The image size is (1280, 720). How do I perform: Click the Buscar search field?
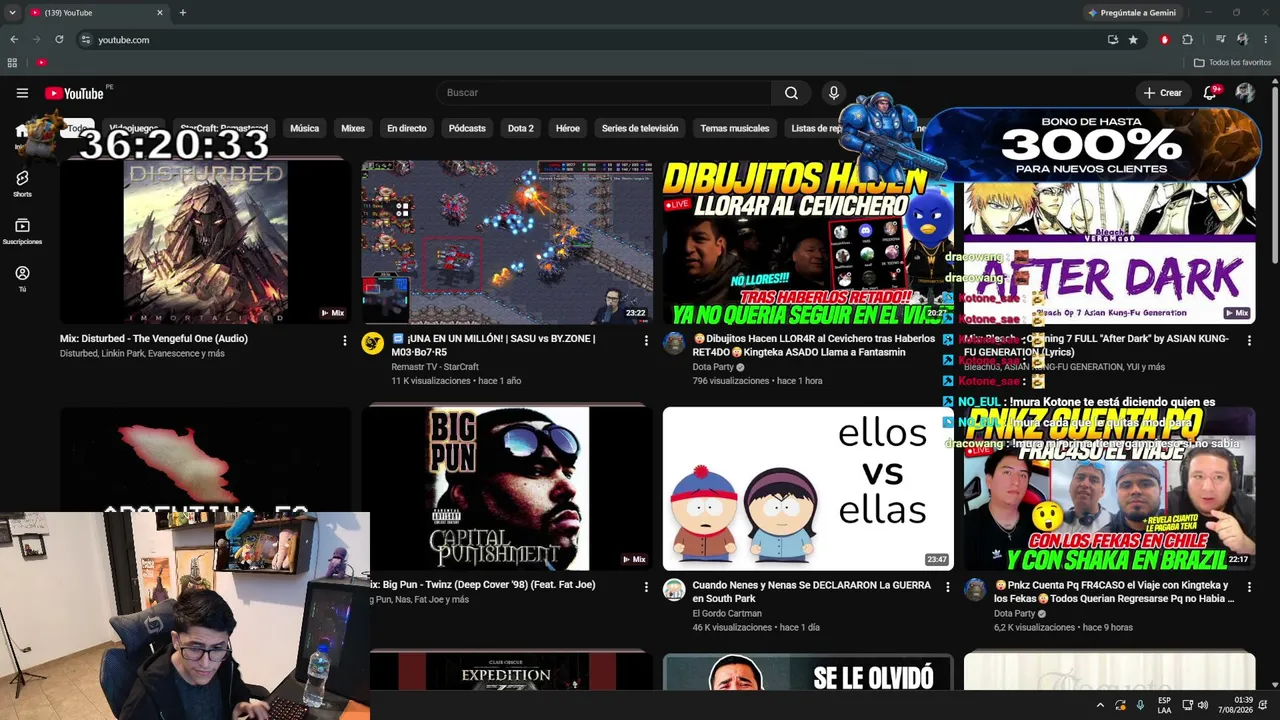click(604, 93)
